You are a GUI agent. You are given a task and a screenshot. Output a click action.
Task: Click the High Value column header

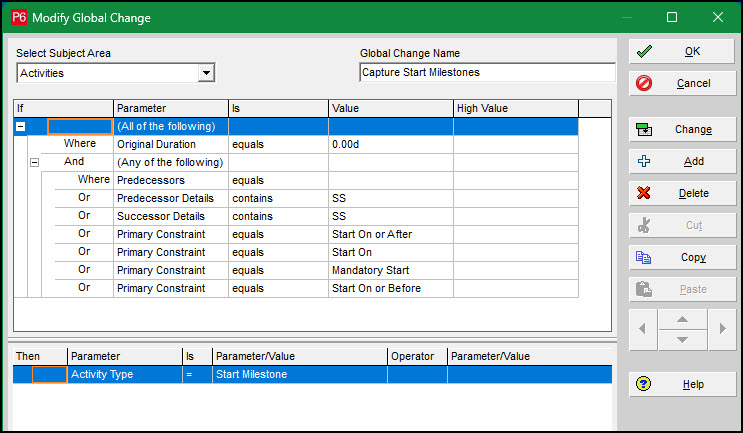pos(516,108)
